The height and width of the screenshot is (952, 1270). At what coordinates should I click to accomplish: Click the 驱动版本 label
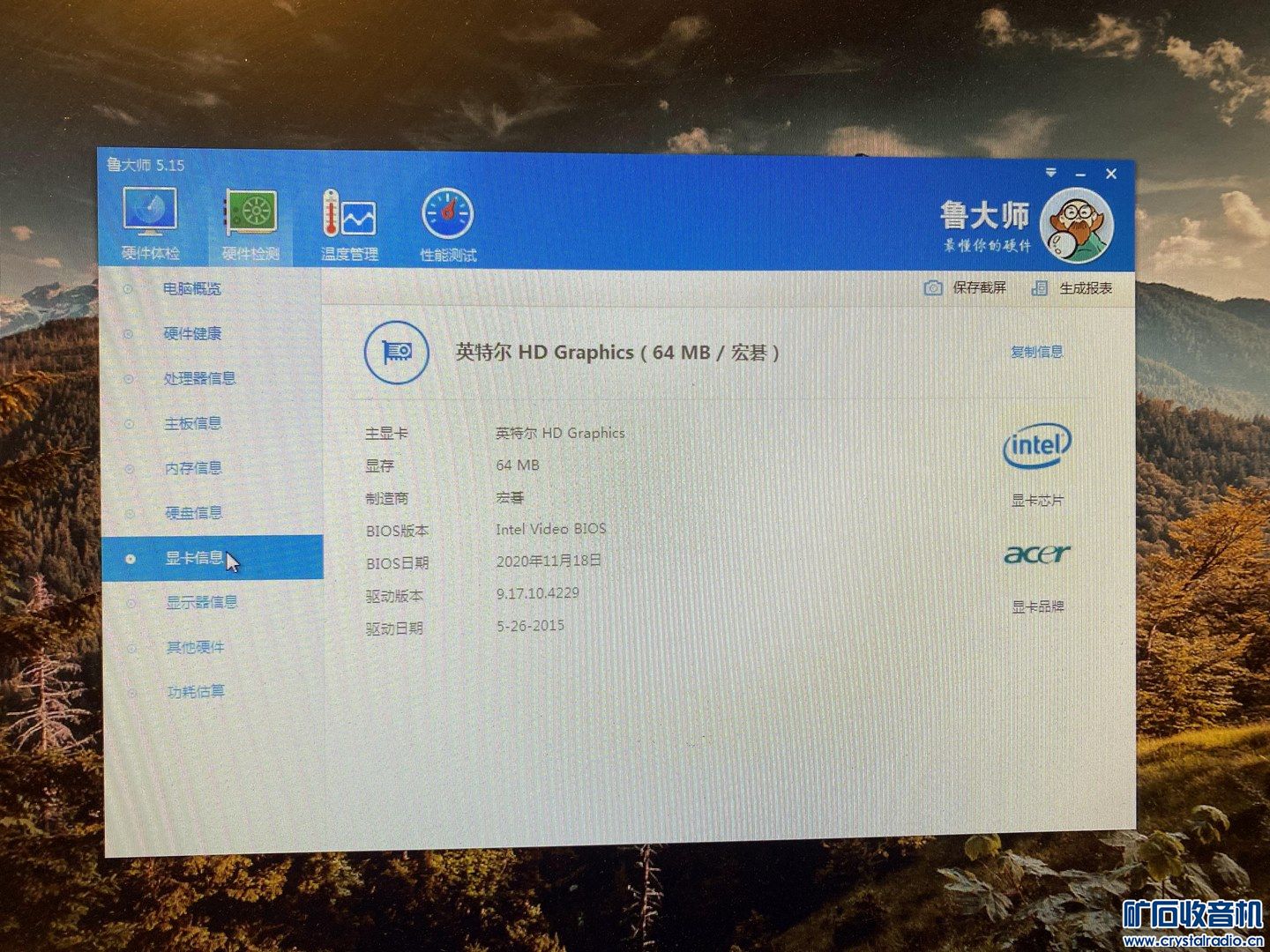[x=394, y=596]
